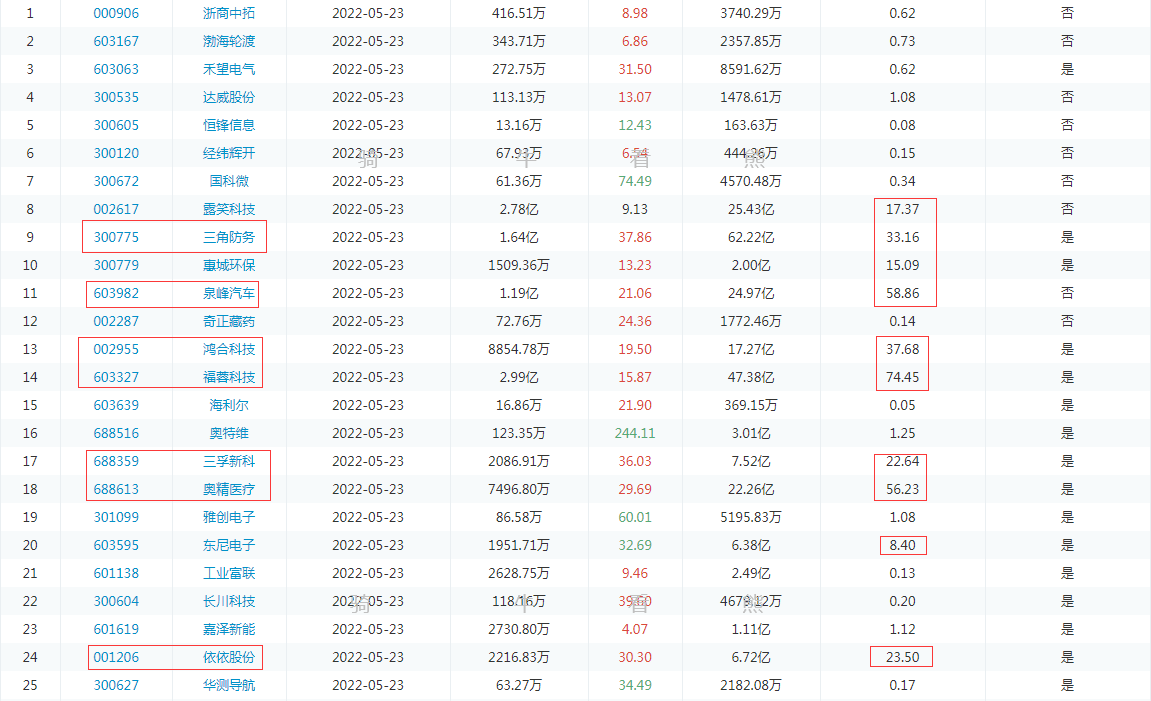1151x701 pixels.
Task: Open the 经纬辉开 stock link
Action: (x=229, y=153)
